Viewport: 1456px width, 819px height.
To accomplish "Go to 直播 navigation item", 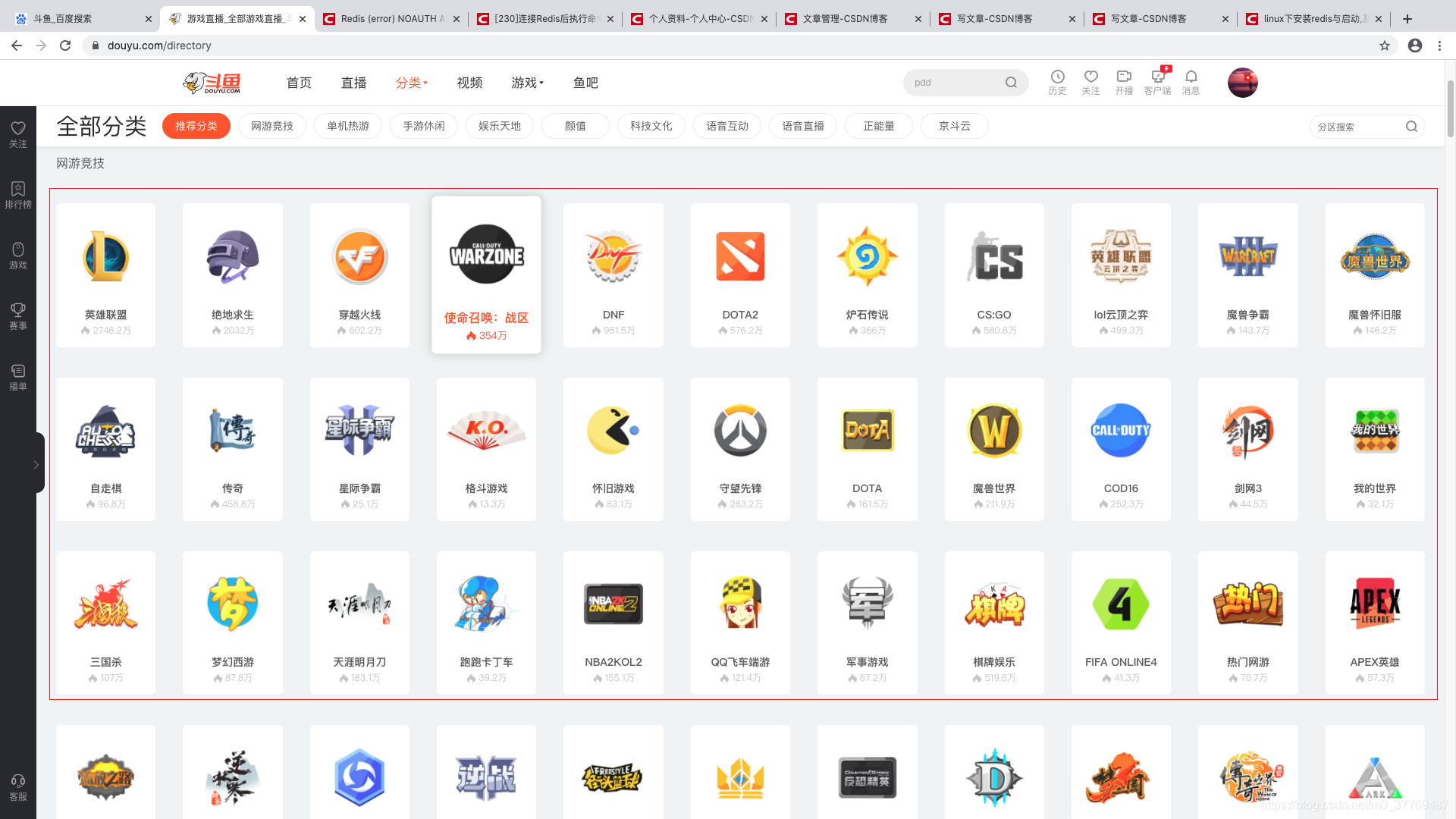I will [x=353, y=83].
